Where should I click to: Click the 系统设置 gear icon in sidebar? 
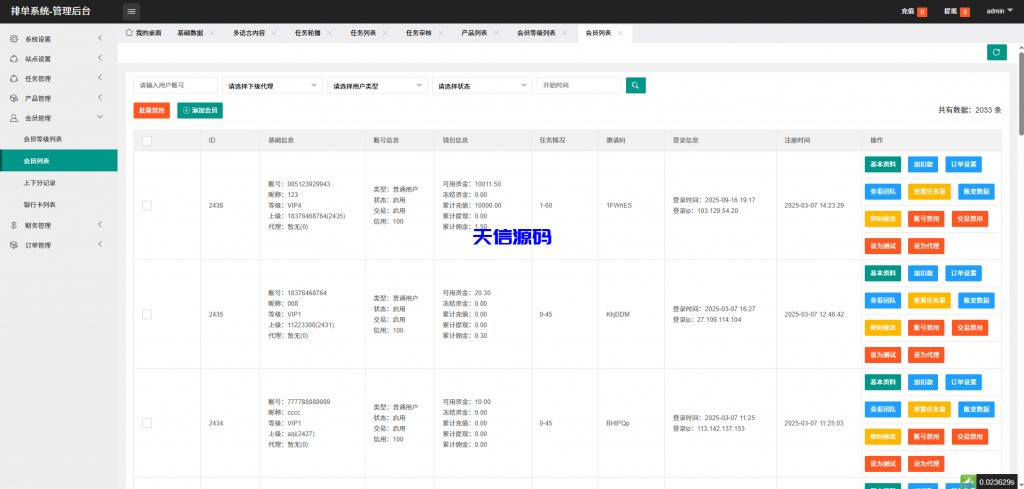click(x=13, y=39)
